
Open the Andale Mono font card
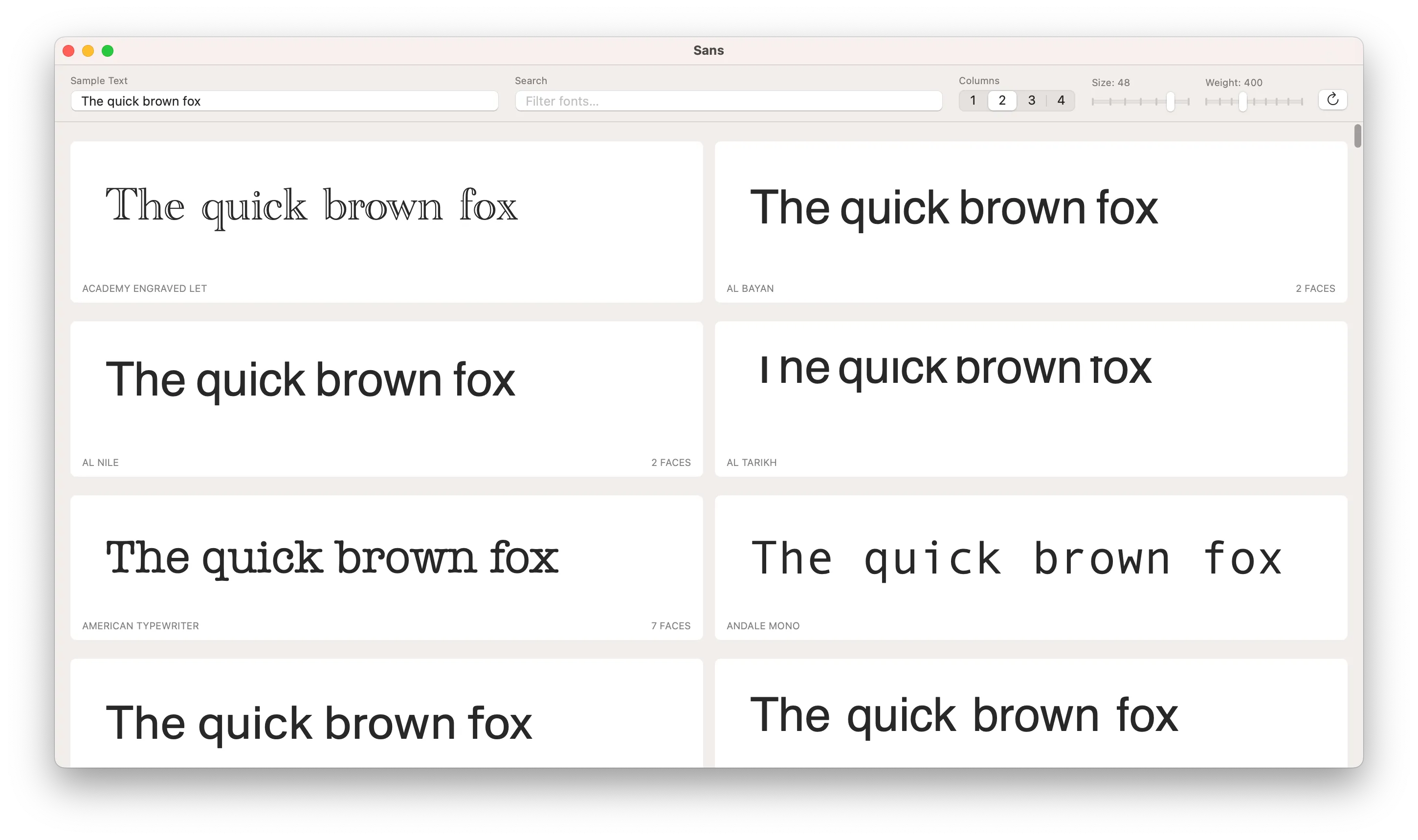[1031, 568]
